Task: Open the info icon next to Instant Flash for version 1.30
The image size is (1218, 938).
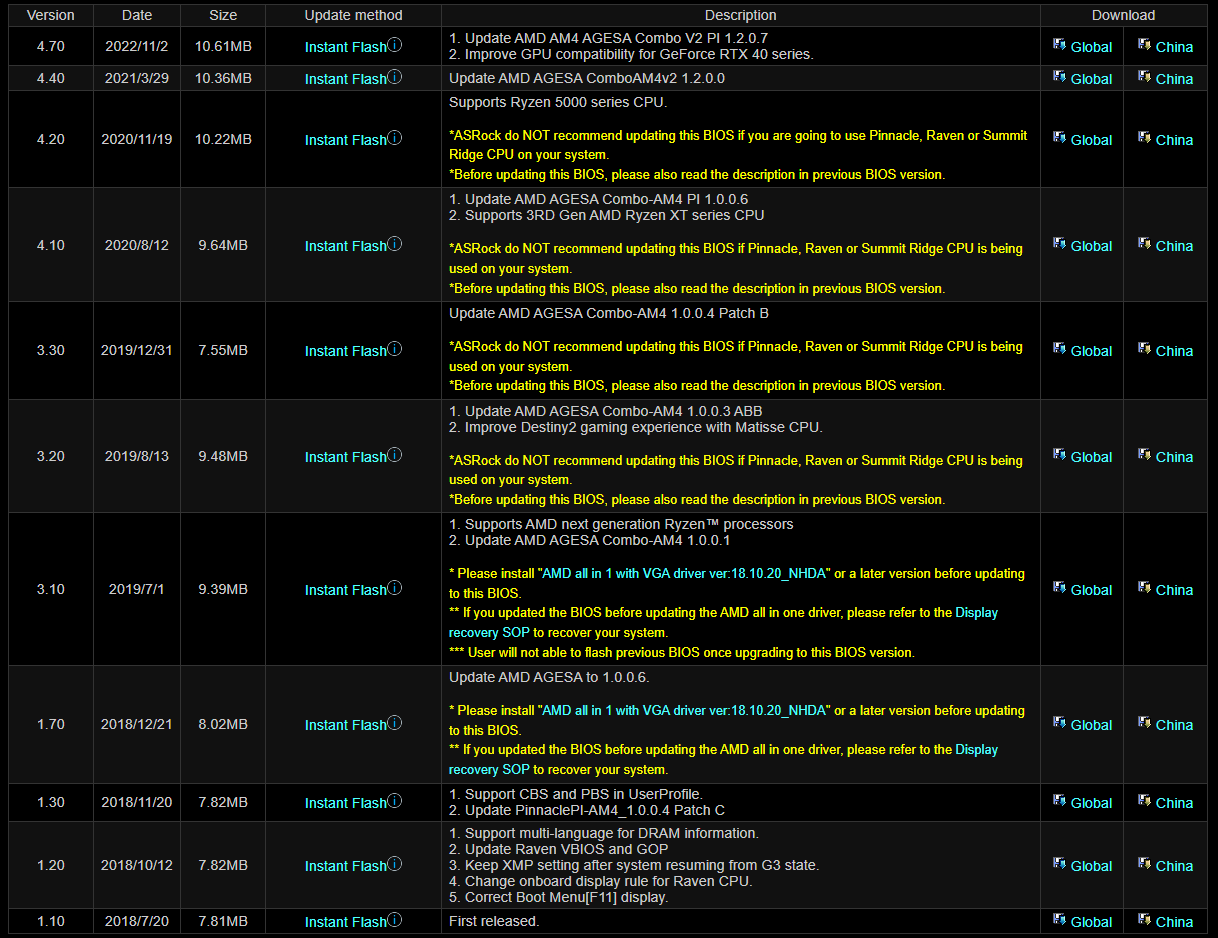Action: click(x=394, y=801)
